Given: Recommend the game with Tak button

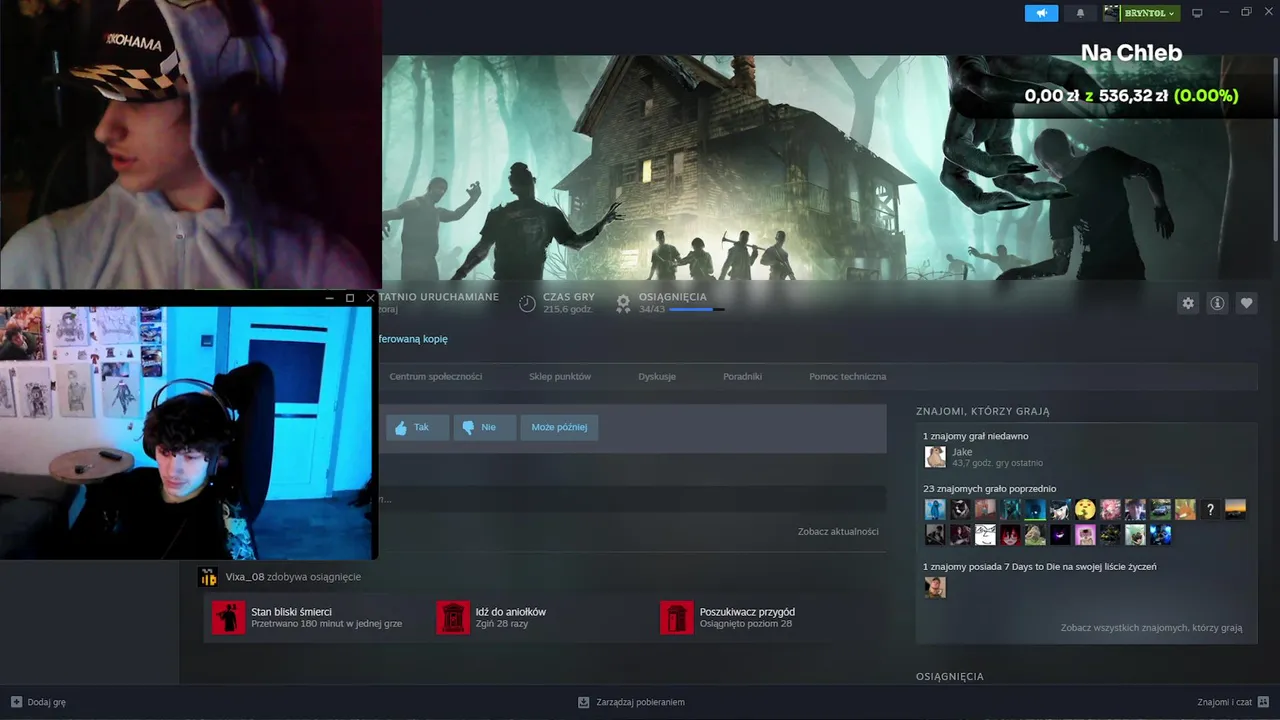Looking at the screenshot, I should point(418,427).
